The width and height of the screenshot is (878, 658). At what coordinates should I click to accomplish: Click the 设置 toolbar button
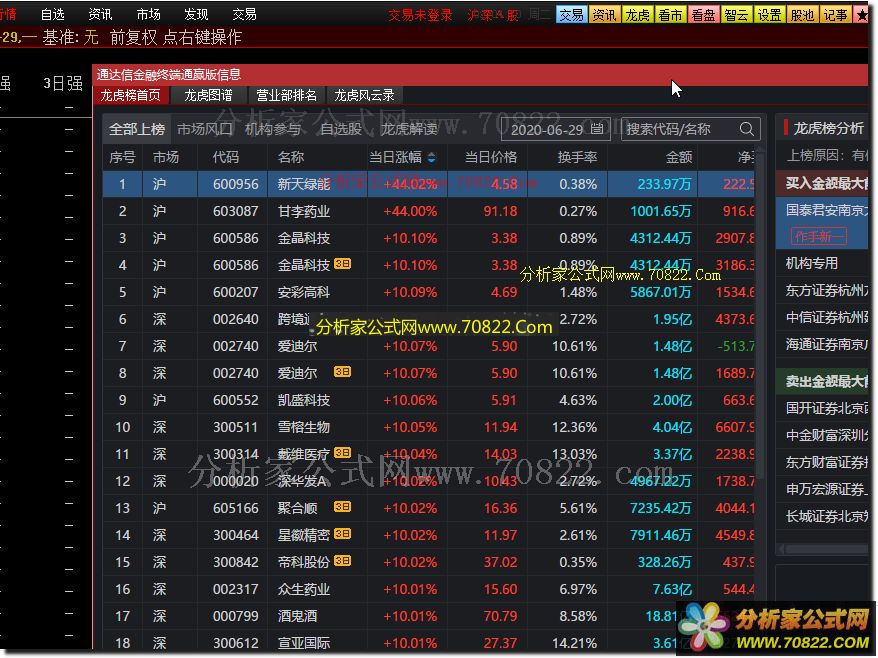769,15
